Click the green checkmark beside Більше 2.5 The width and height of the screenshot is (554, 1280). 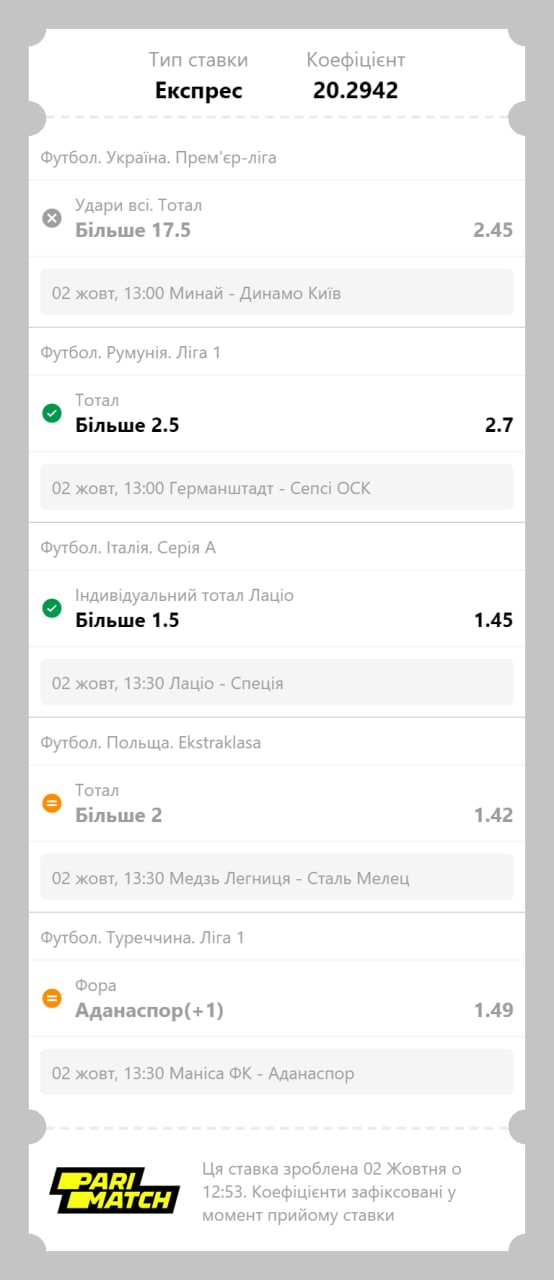52,413
